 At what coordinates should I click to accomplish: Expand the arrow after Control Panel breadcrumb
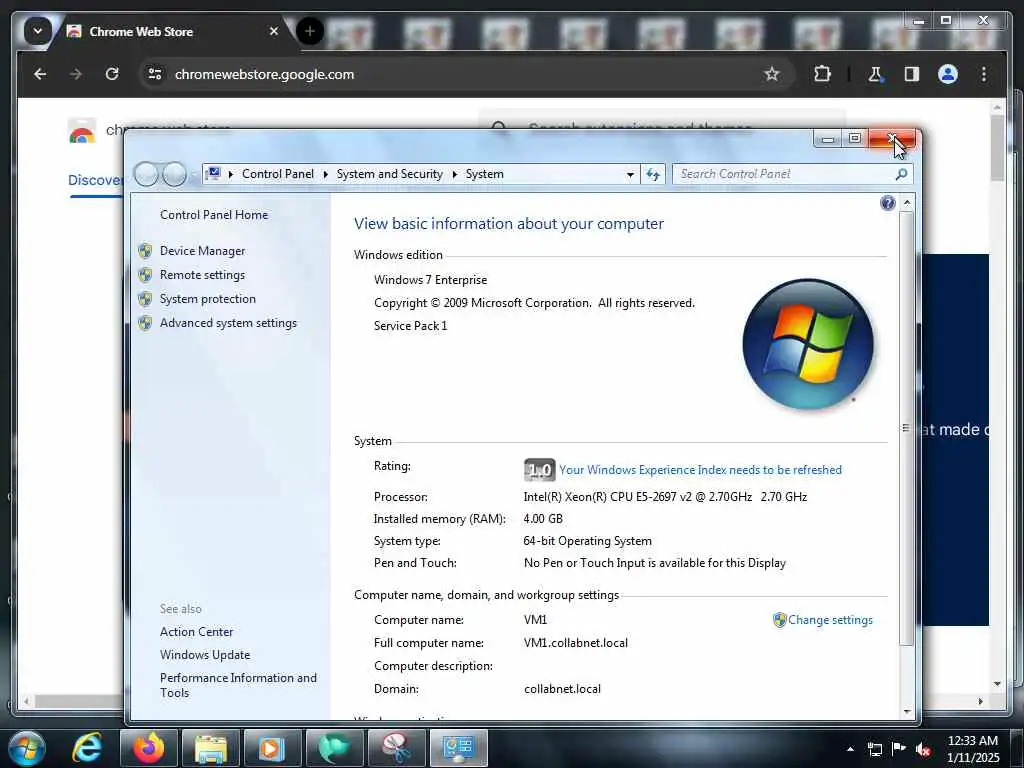tap(325, 174)
